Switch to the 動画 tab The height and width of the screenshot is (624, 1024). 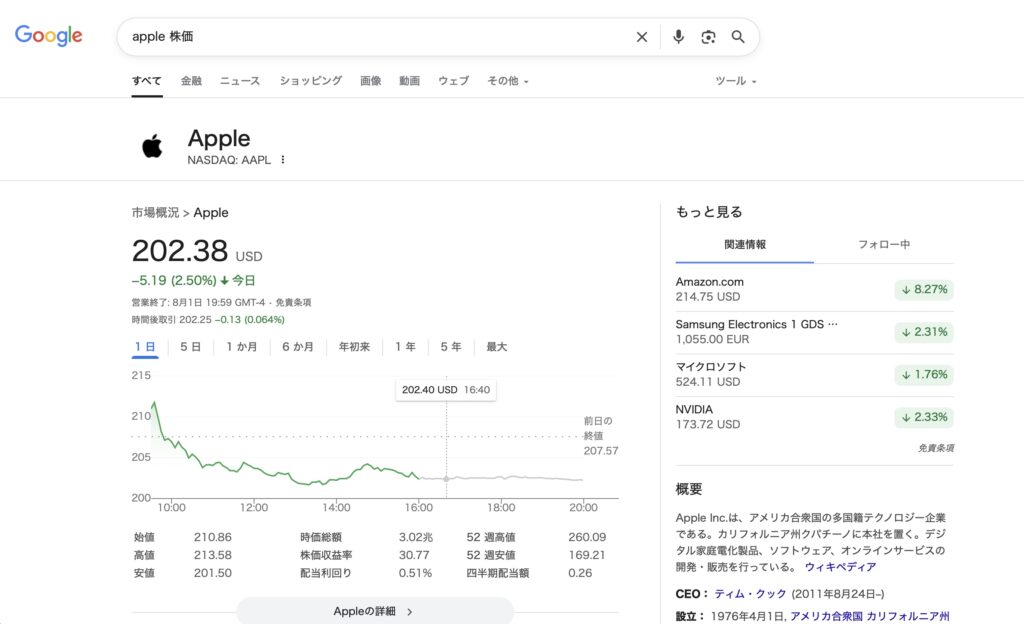[409, 81]
